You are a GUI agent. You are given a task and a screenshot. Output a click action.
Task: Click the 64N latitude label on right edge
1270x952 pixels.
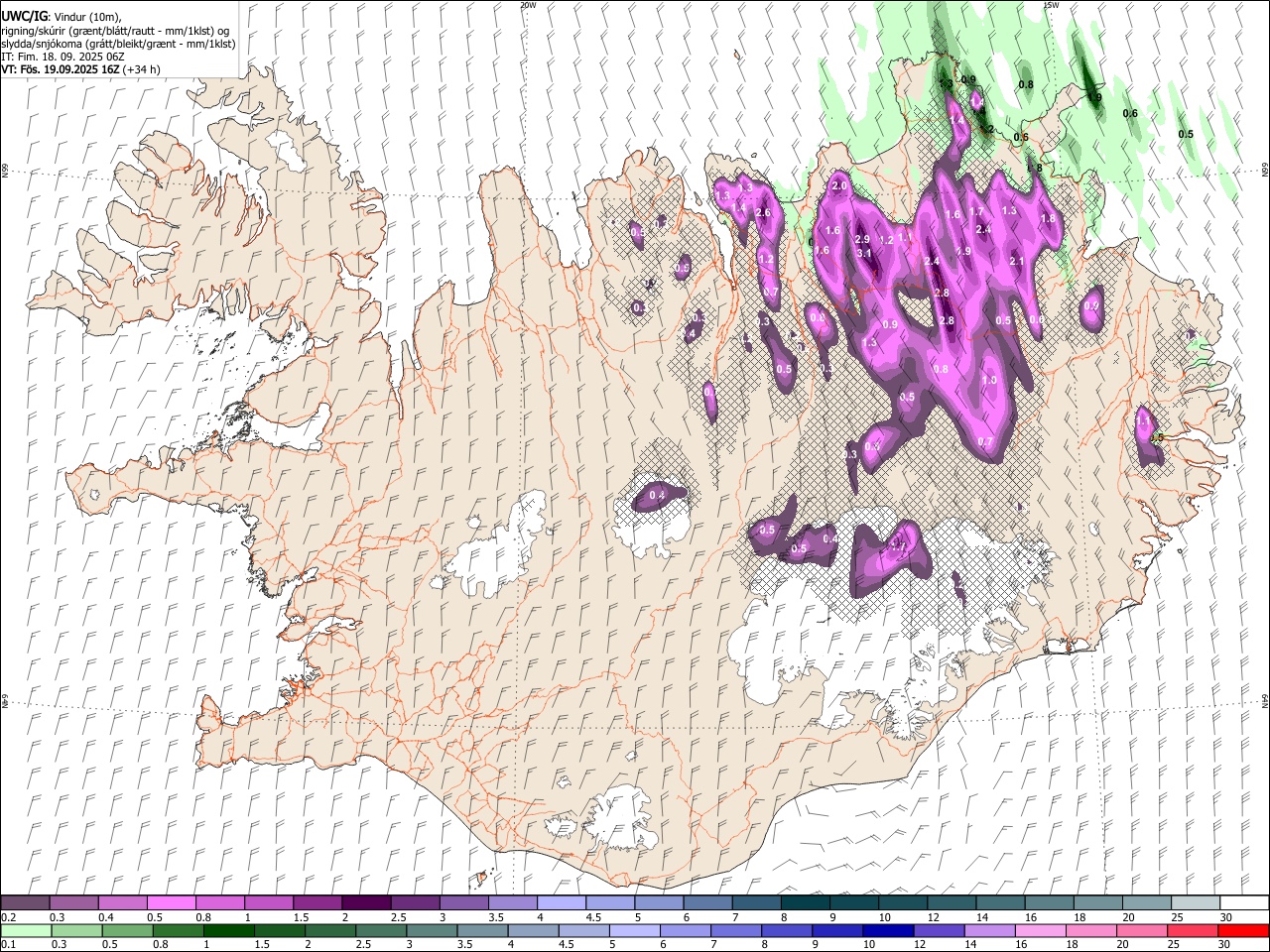1265,700
